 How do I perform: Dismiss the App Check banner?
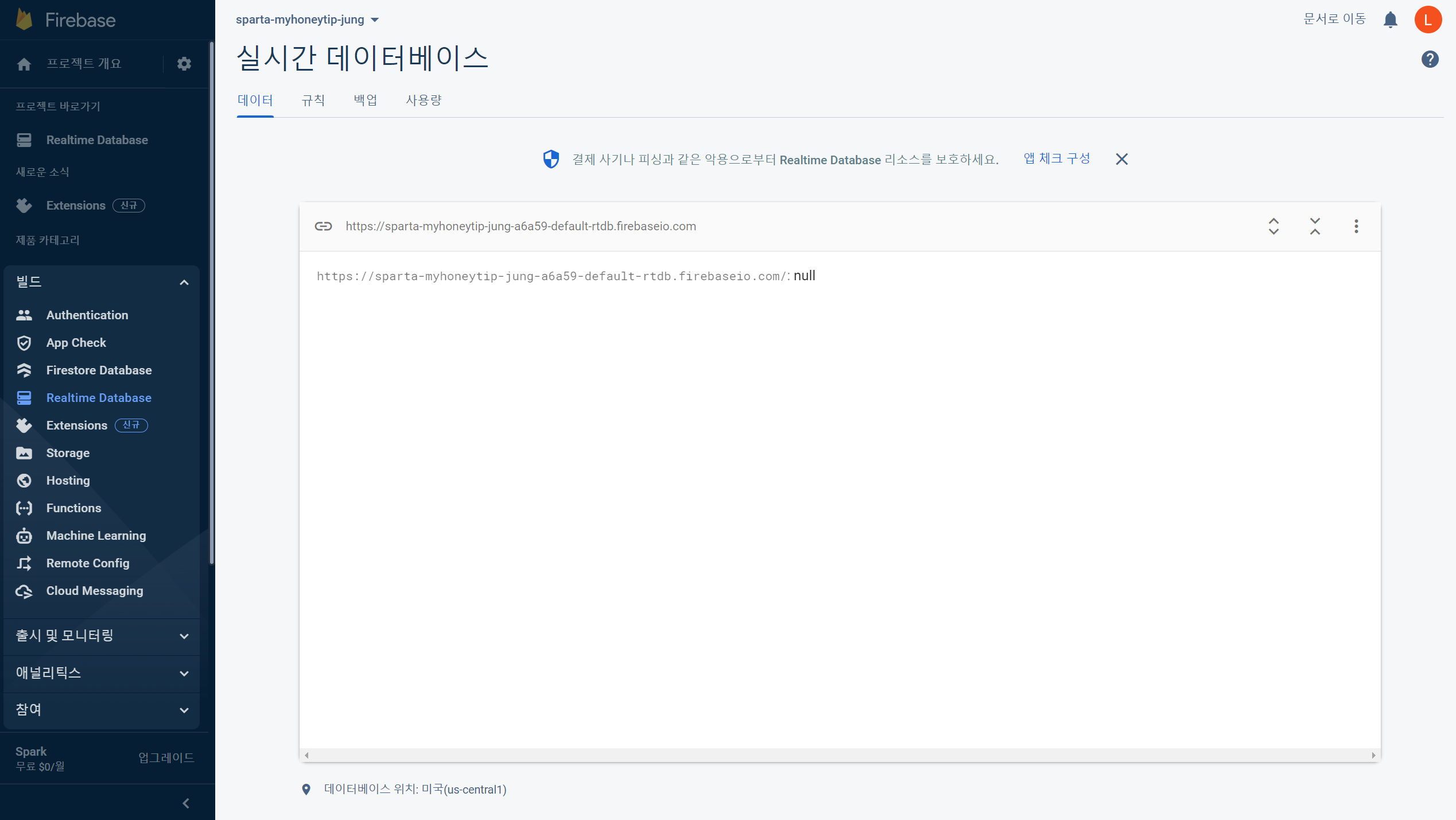point(1121,159)
